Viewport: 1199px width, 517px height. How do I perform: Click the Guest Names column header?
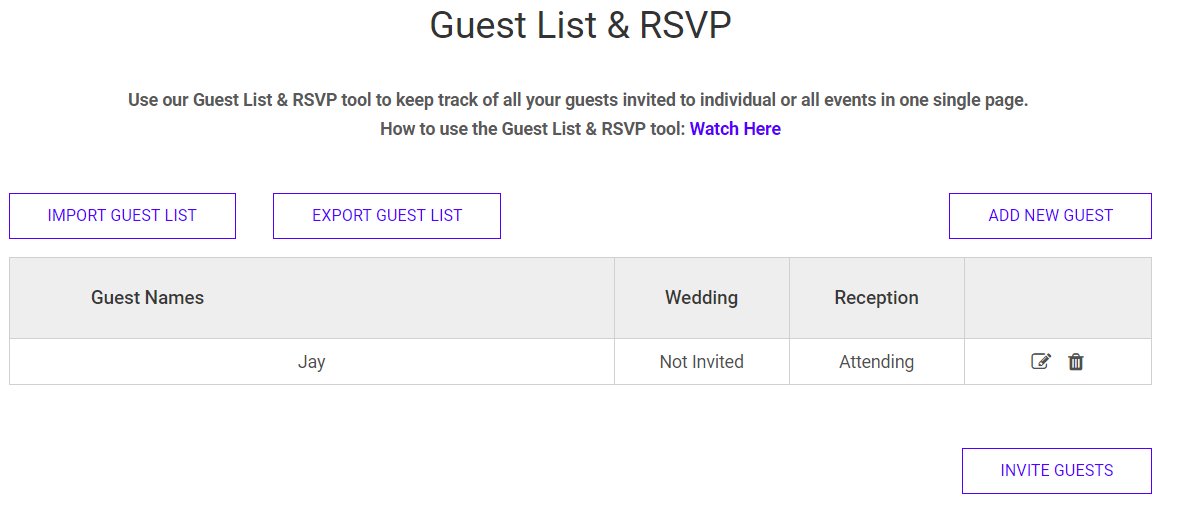147,298
